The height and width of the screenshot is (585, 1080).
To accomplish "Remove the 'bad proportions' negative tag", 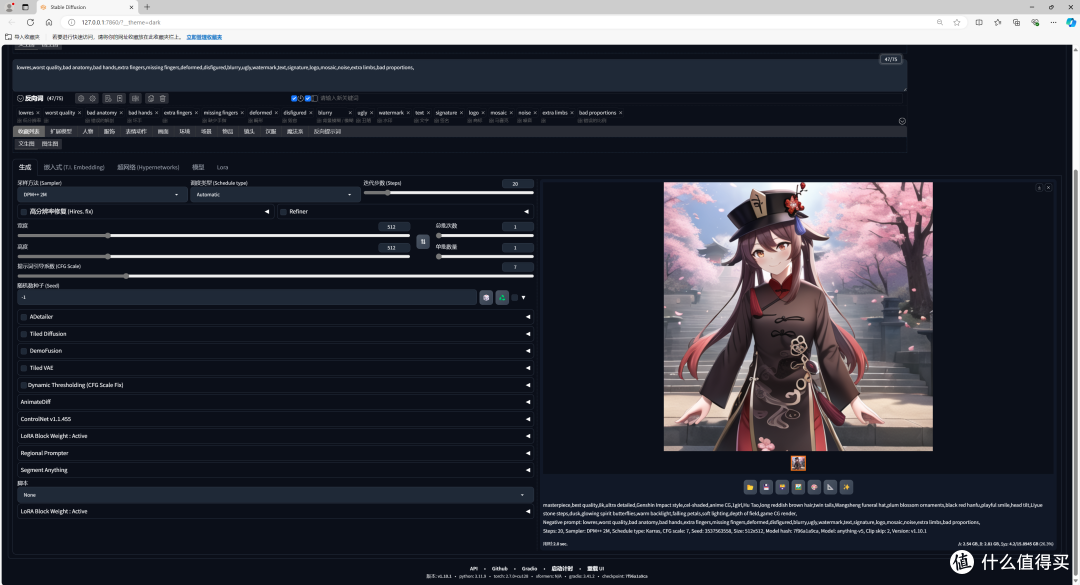I will click(621, 113).
